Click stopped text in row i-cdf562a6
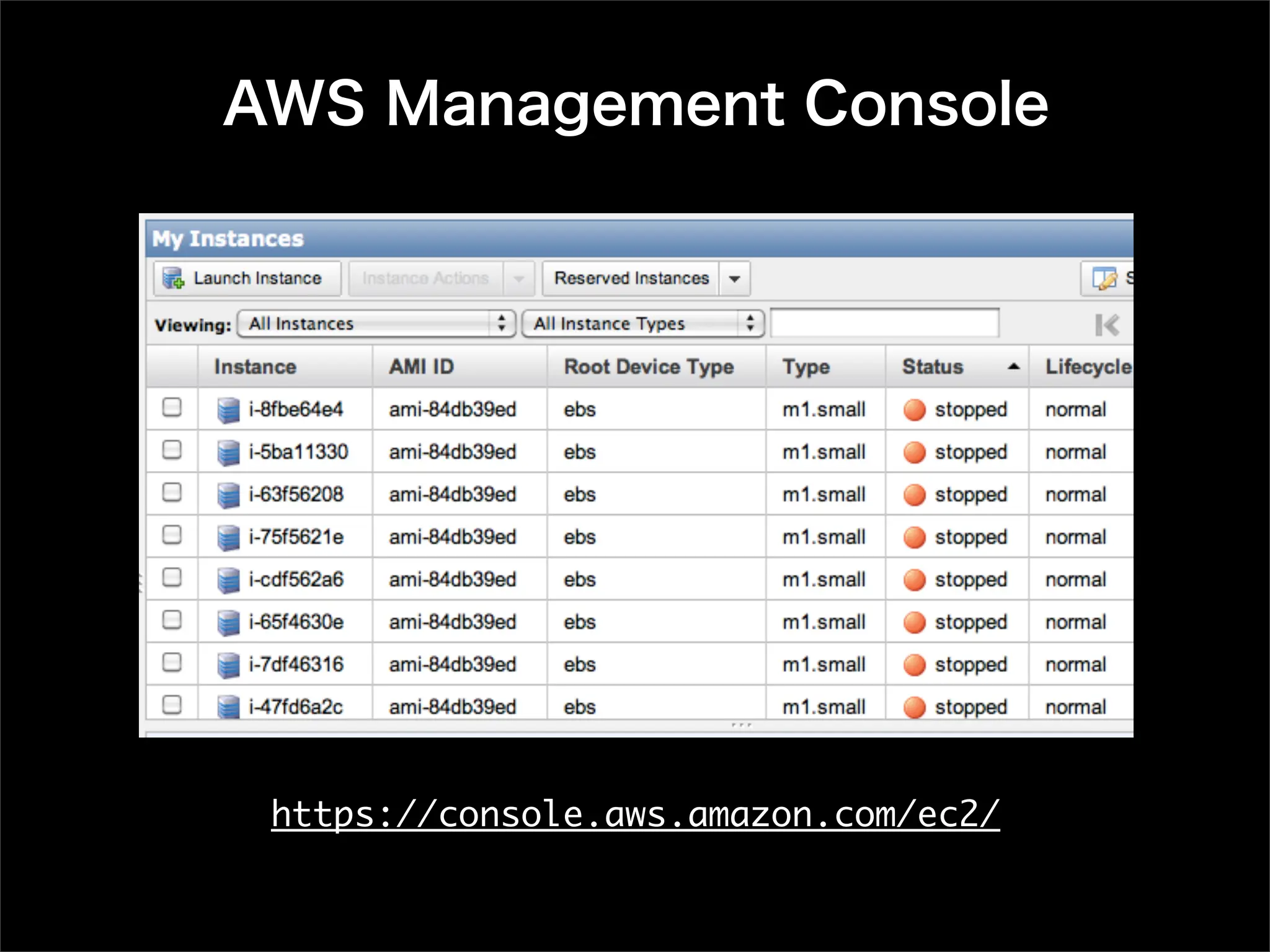This screenshot has height=952, width=1270. click(971, 580)
